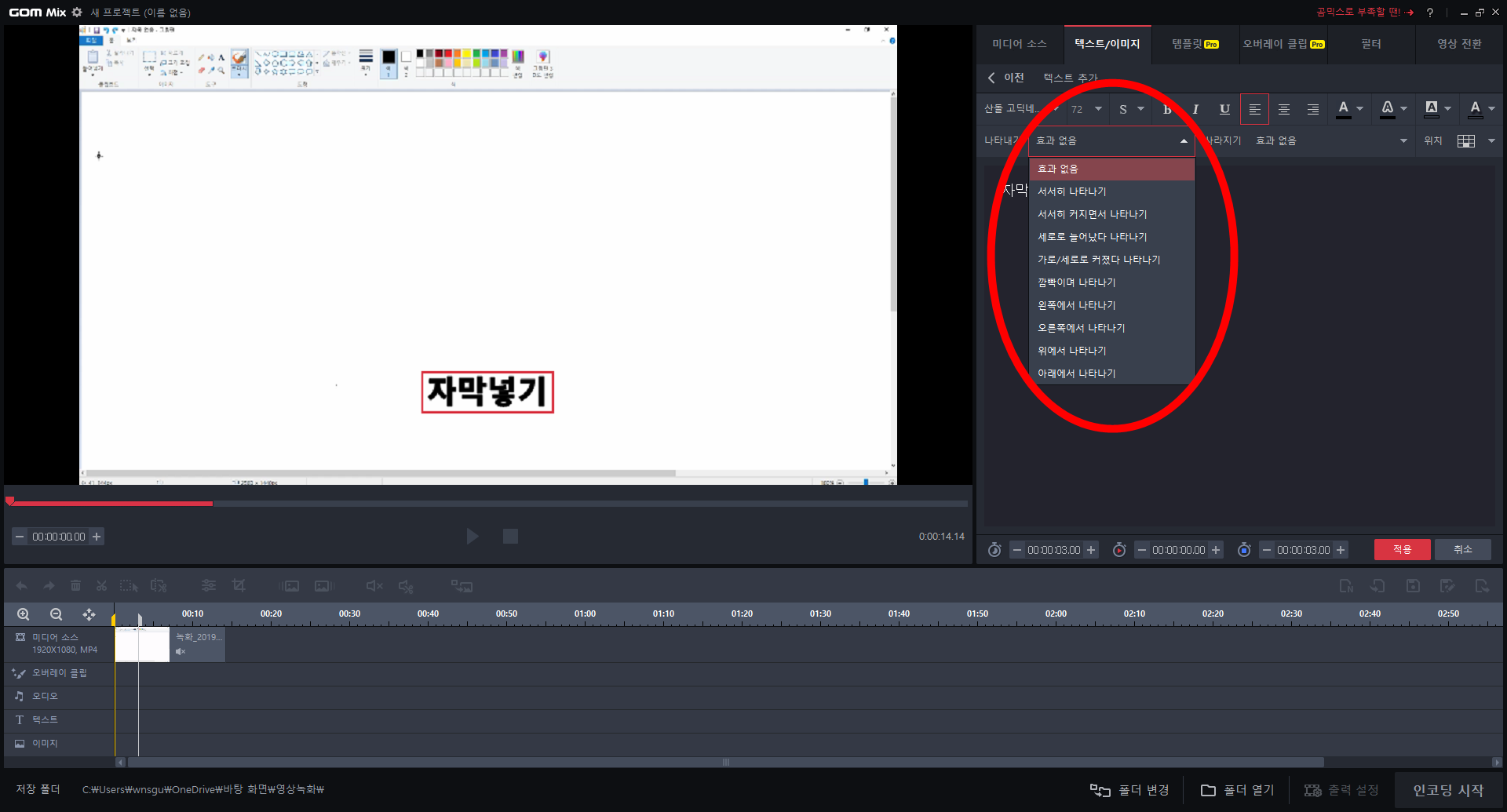Click the export project icon

[x=1482, y=586]
